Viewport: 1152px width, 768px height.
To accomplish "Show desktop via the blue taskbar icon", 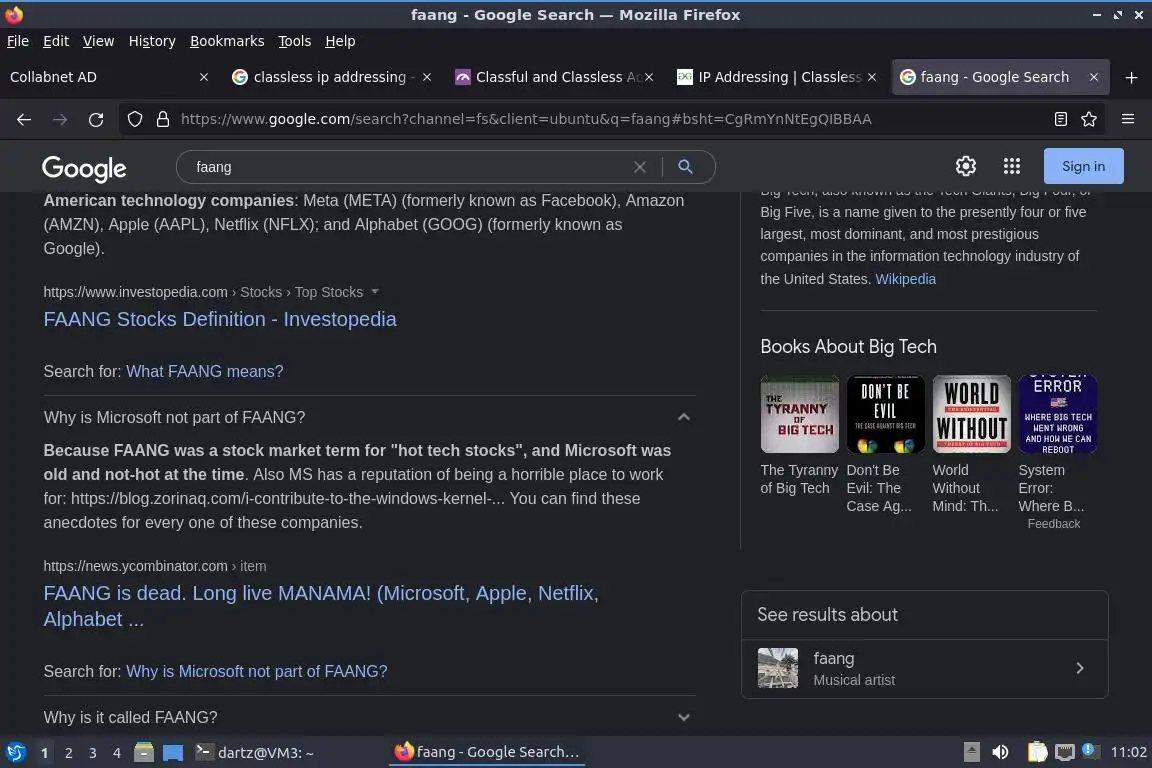I will pos(173,752).
